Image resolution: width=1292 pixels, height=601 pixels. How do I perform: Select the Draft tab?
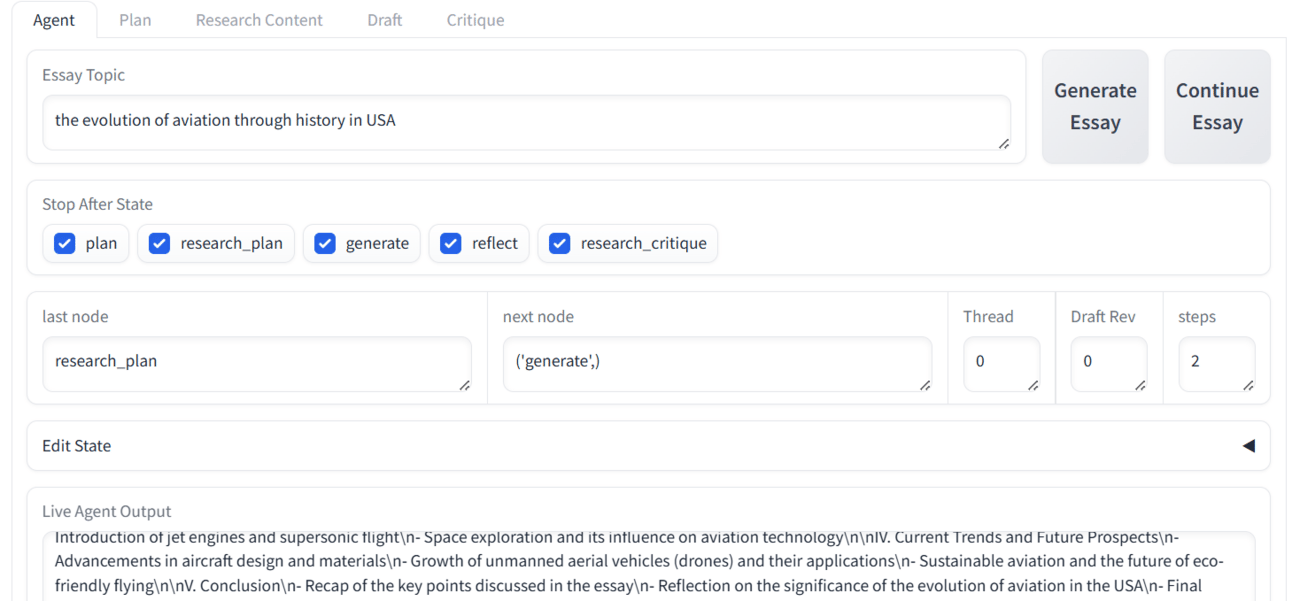coord(384,20)
